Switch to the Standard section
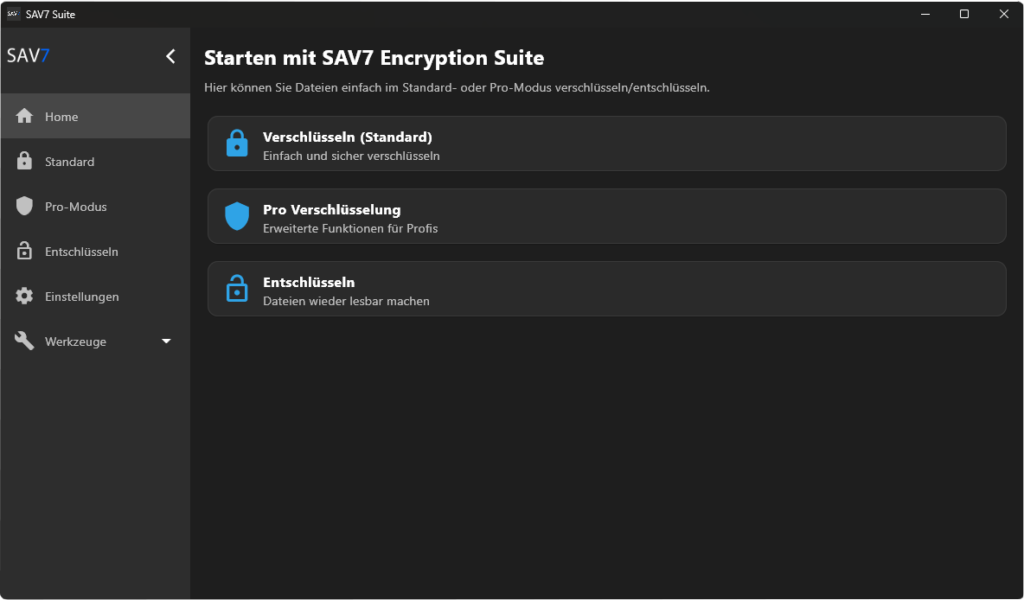The height and width of the screenshot is (600, 1024). (x=68, y=161)
